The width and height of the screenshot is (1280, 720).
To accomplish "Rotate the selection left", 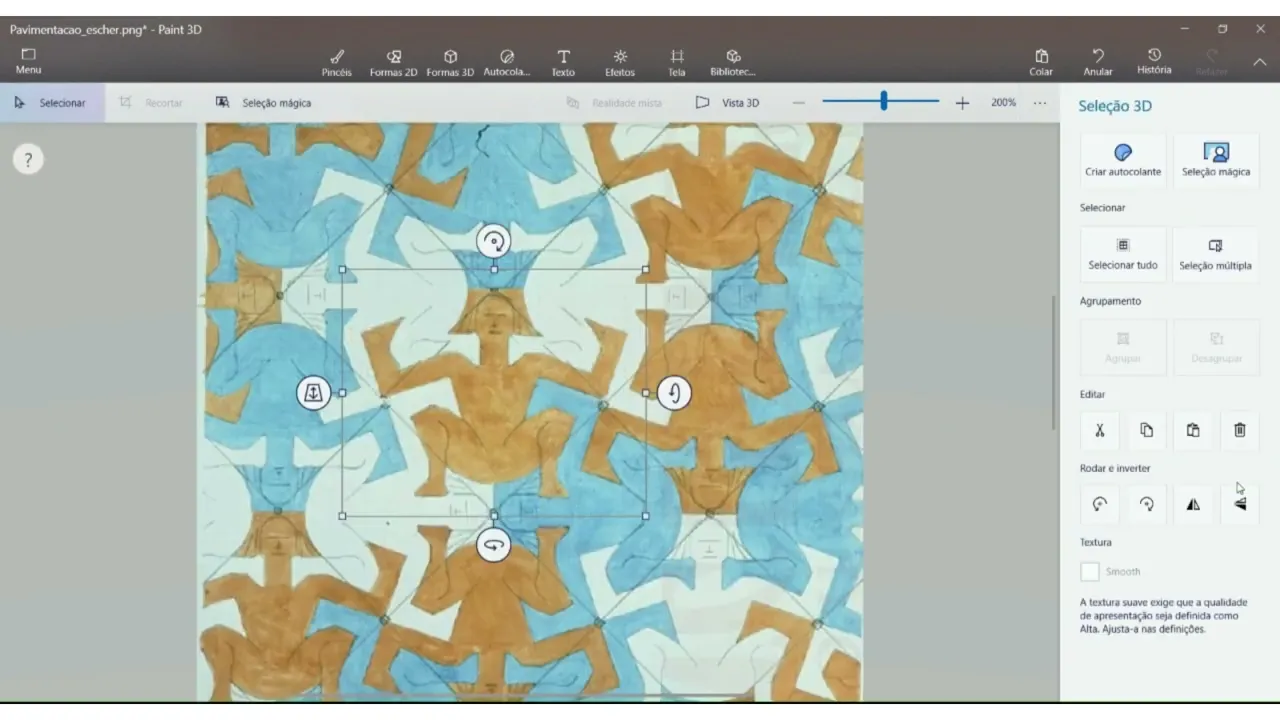I will pos(1100,504).
